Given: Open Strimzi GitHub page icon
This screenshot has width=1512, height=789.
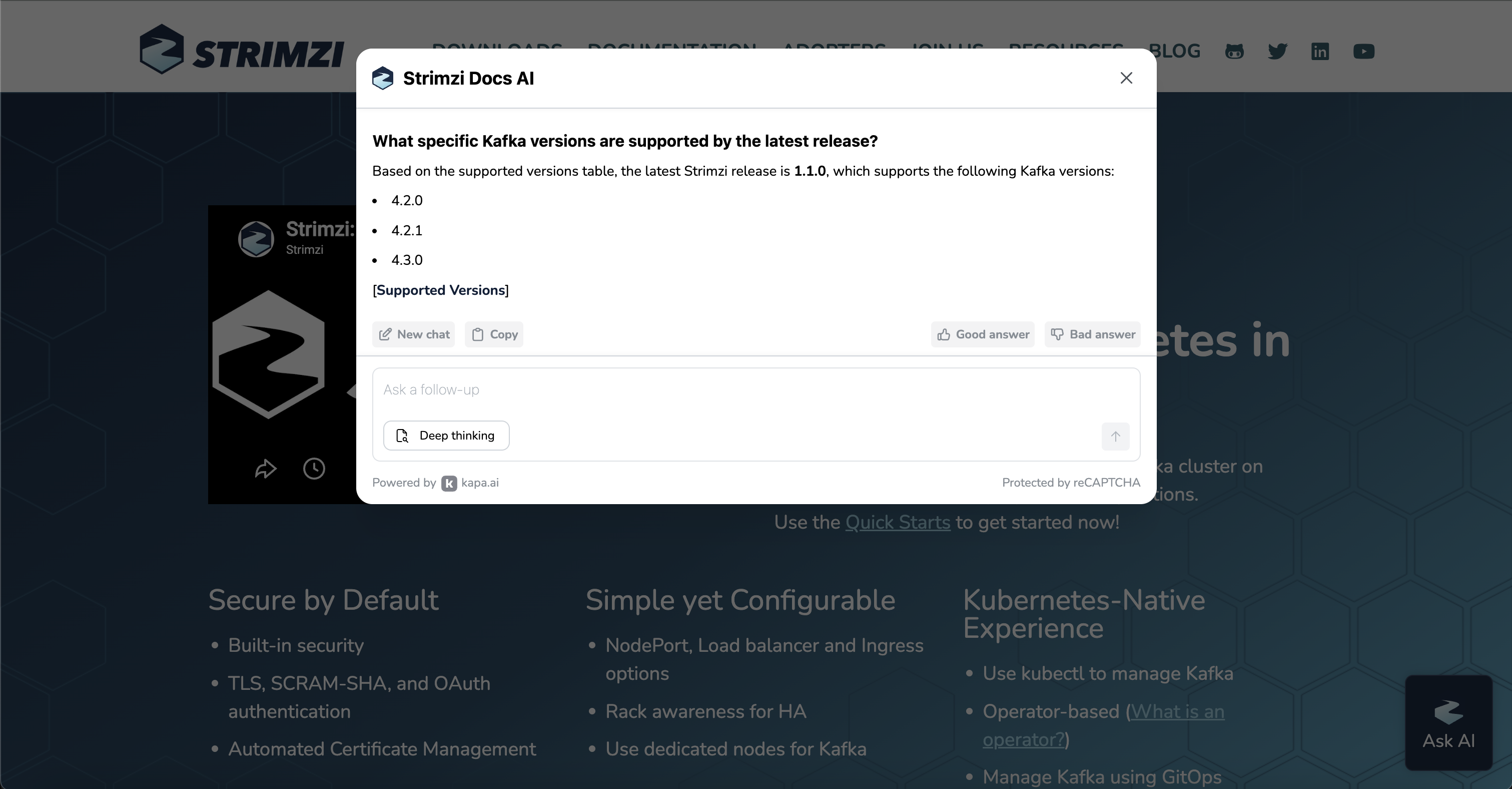Looking at the screenshot, I should point(1234,52).
